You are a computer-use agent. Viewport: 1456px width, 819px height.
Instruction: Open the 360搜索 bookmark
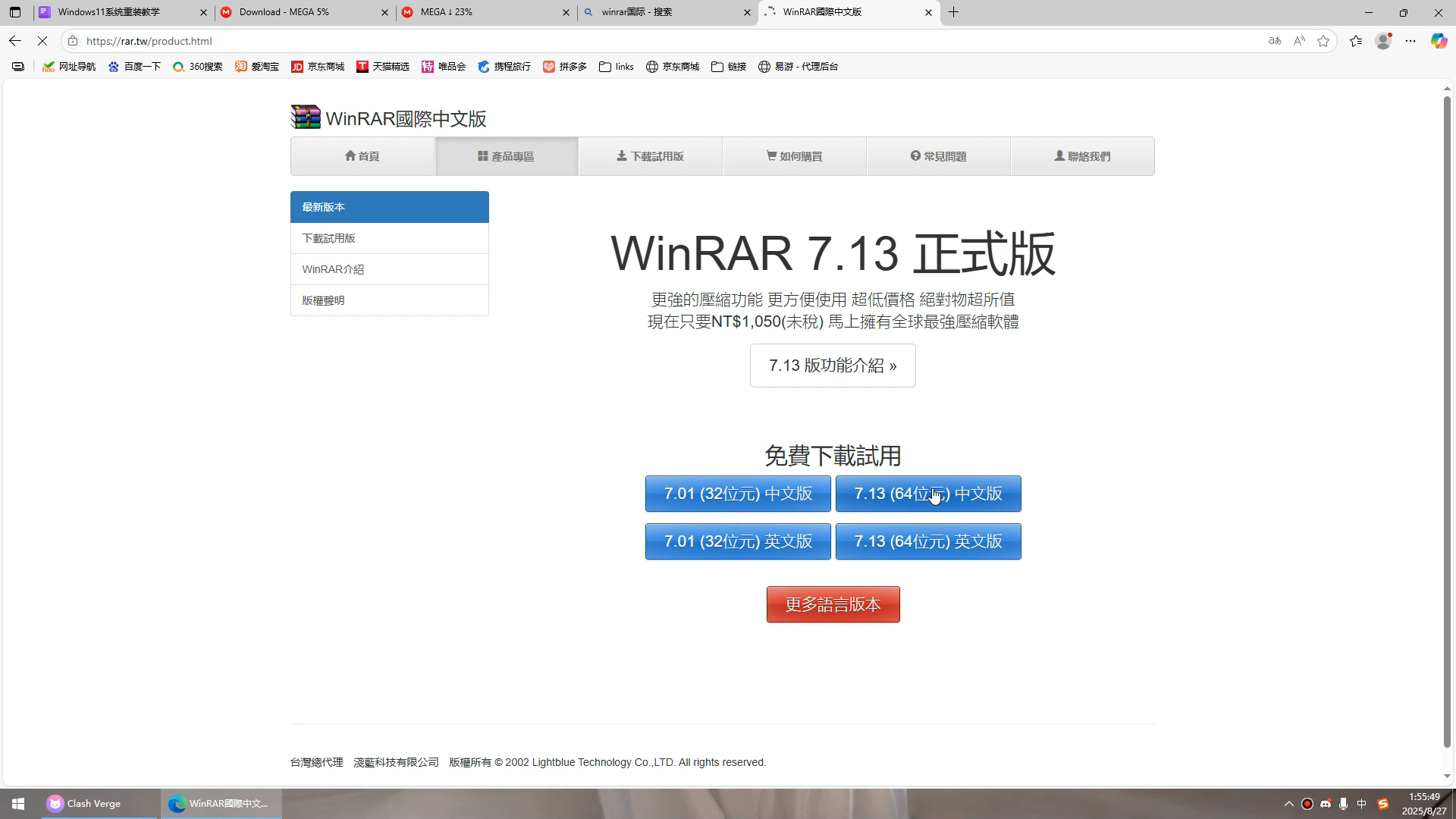[198, 67]
